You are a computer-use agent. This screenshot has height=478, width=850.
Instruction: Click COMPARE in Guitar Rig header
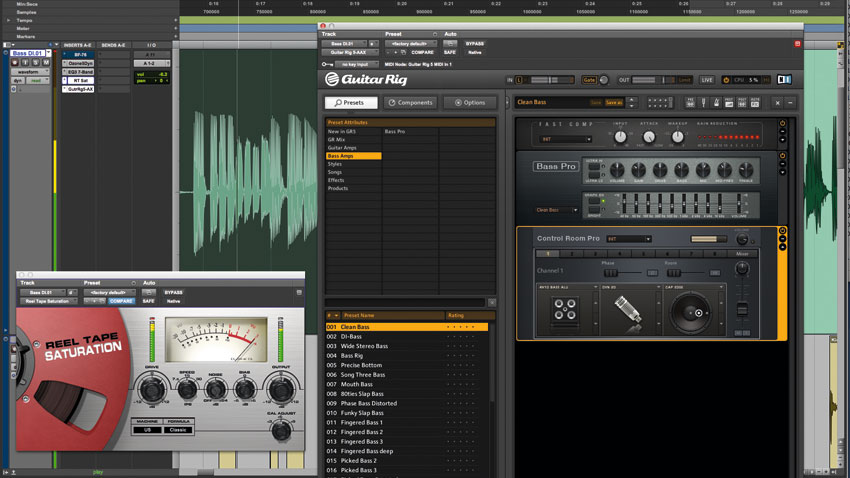point(422,53)
